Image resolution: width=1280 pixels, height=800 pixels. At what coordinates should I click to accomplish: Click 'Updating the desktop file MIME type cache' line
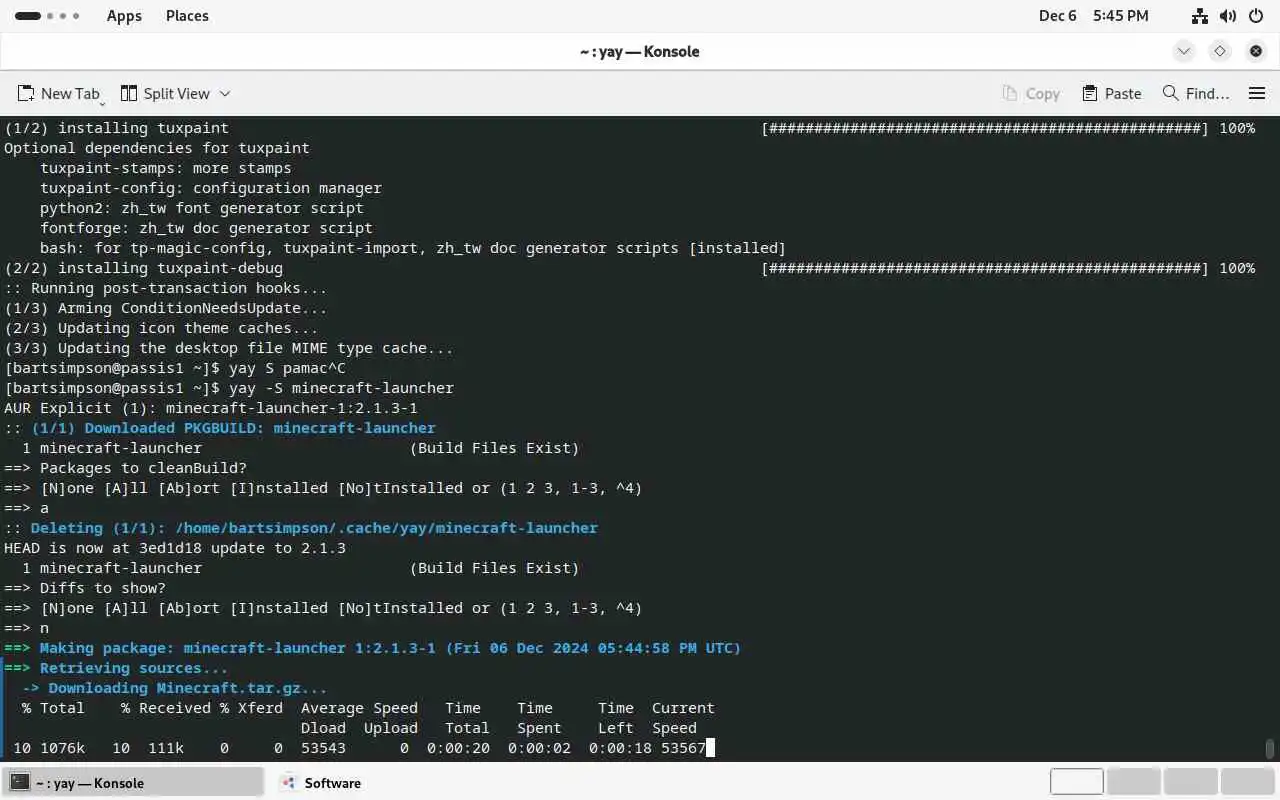tap(229, 348)
